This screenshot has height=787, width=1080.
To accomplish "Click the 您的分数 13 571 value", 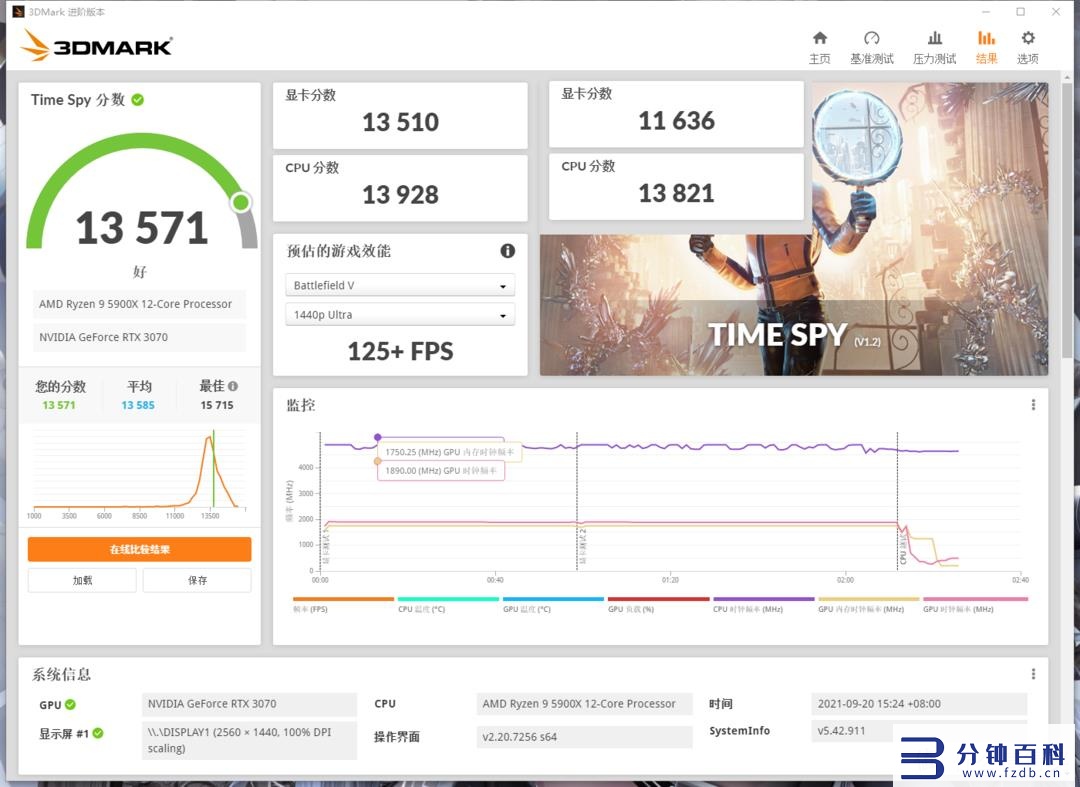I will (x=59, y=405).
